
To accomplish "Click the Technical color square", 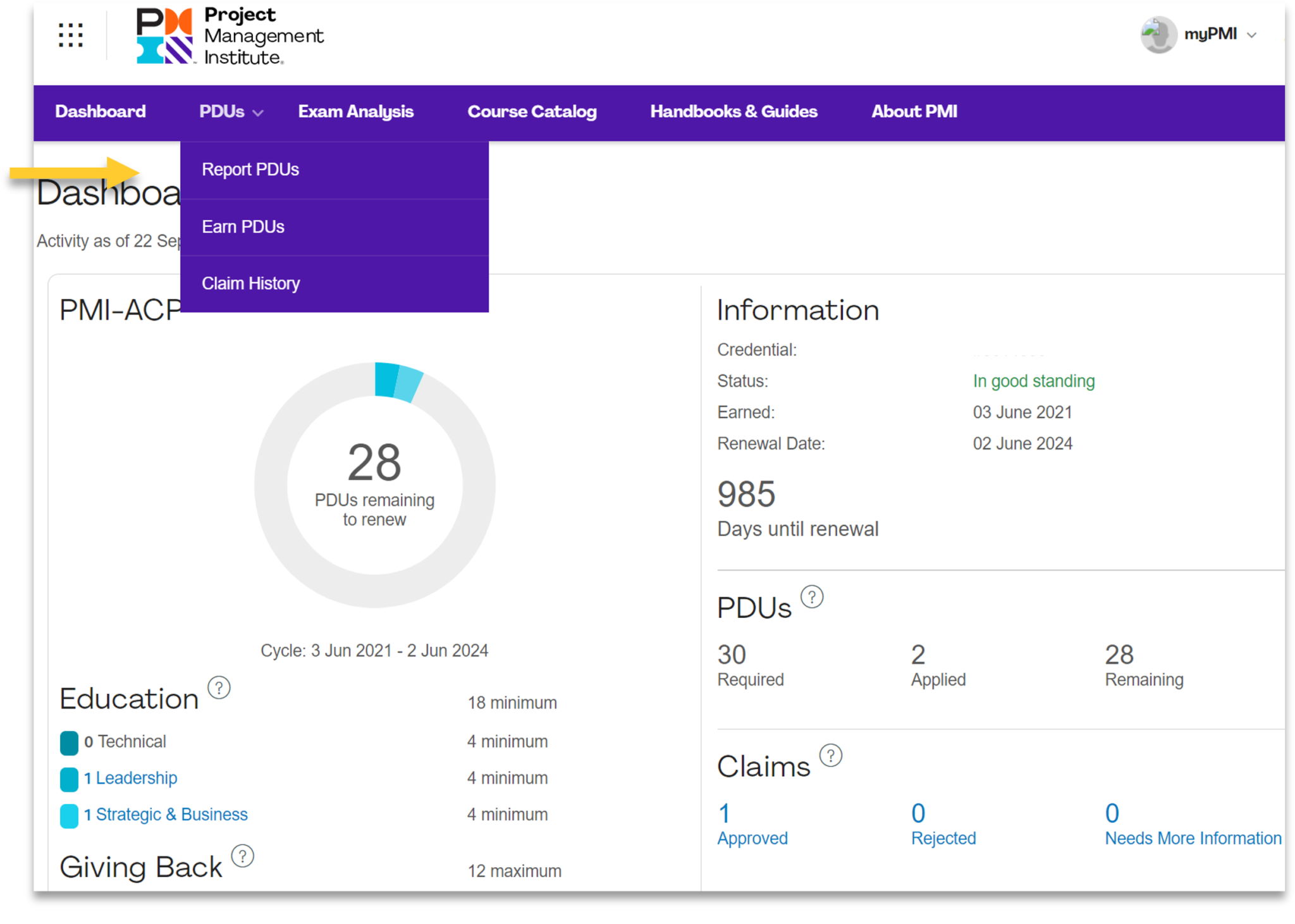I will 69,742.
